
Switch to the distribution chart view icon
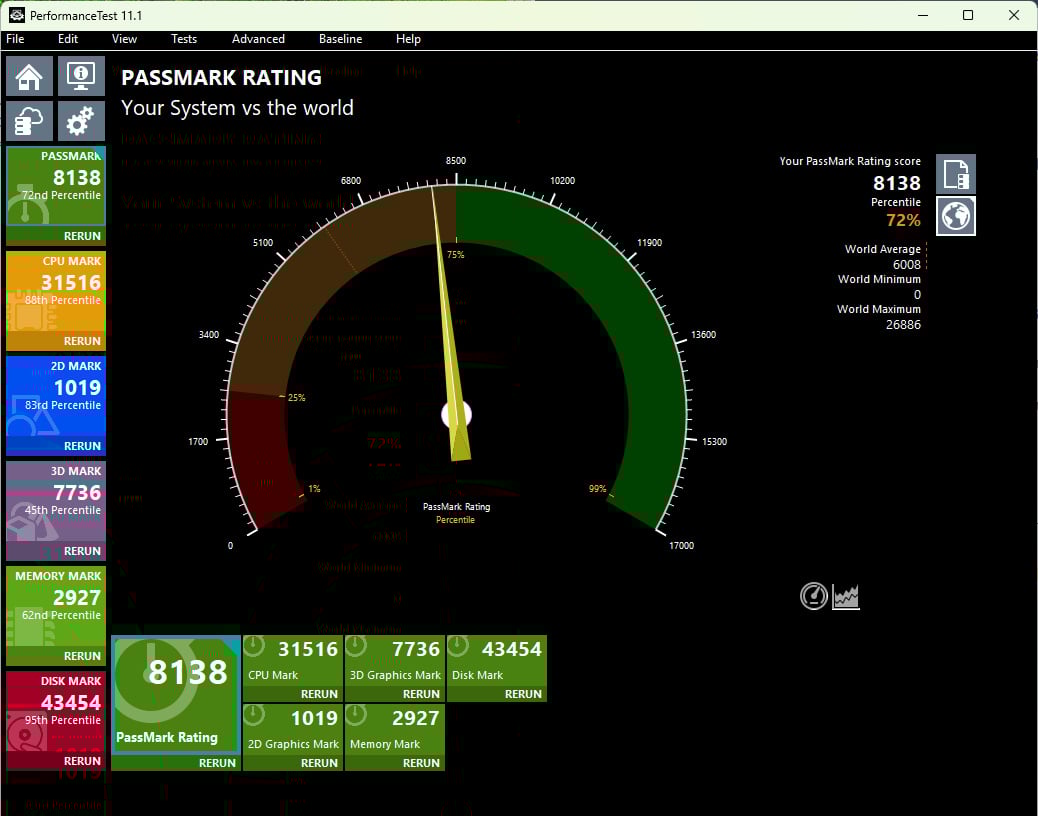846,597
